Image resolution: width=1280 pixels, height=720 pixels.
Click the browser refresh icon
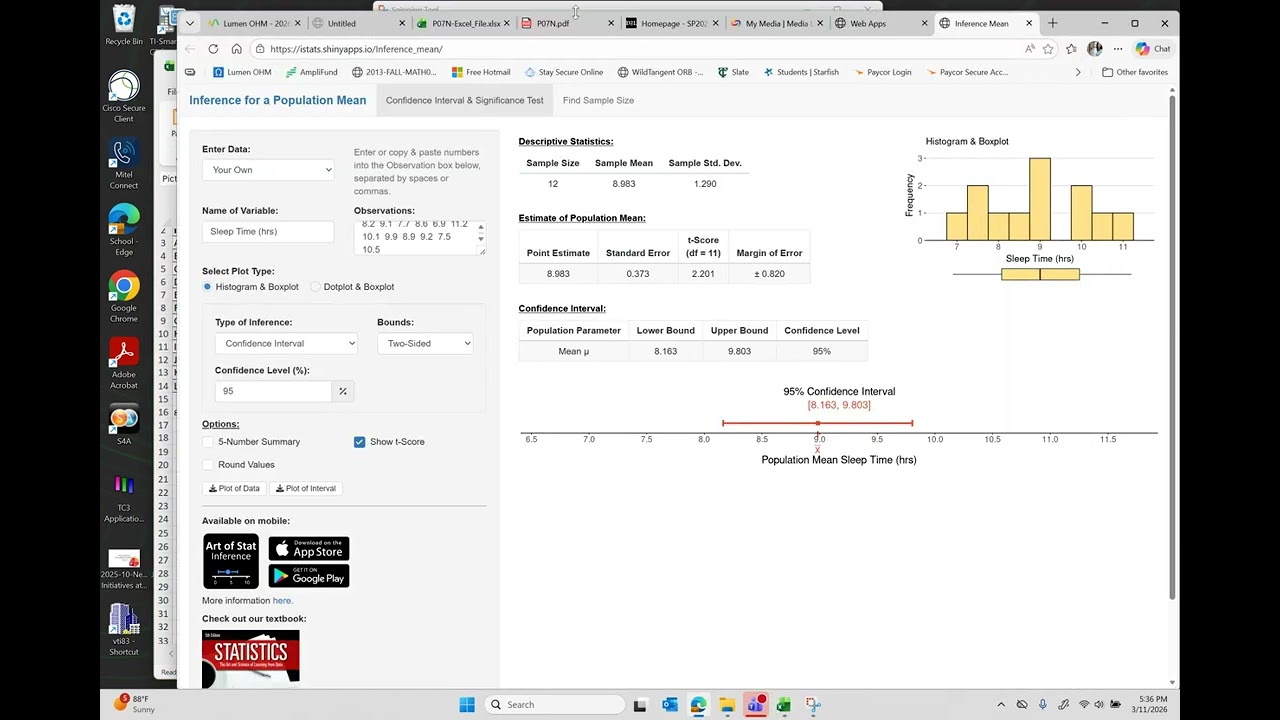tap(213, 48)
